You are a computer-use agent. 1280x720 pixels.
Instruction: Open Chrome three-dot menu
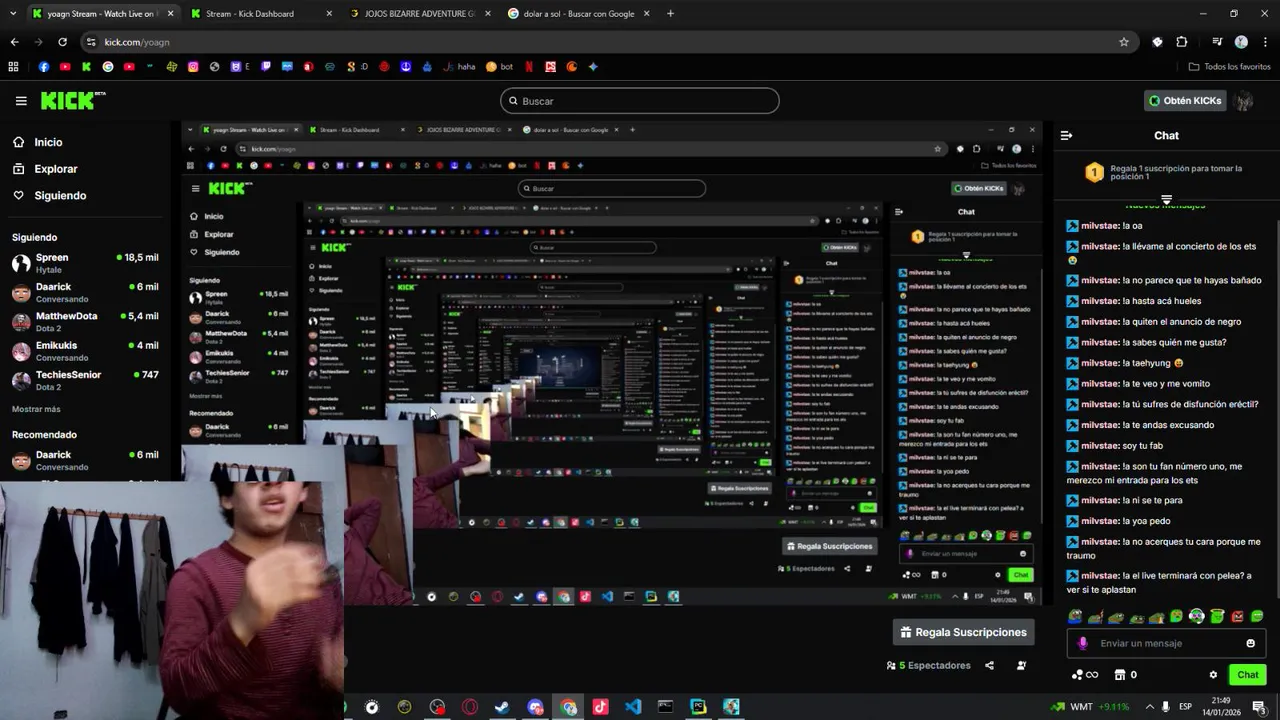1265,42
